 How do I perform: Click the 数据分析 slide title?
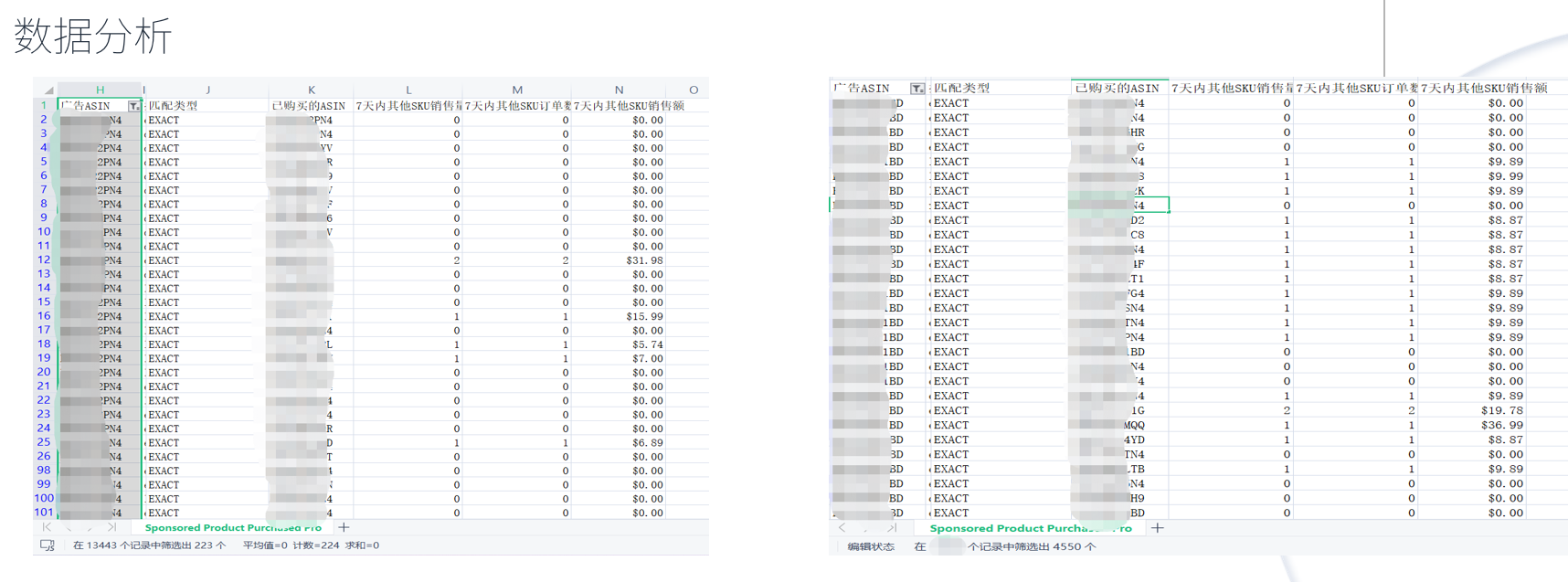(93, 37)
